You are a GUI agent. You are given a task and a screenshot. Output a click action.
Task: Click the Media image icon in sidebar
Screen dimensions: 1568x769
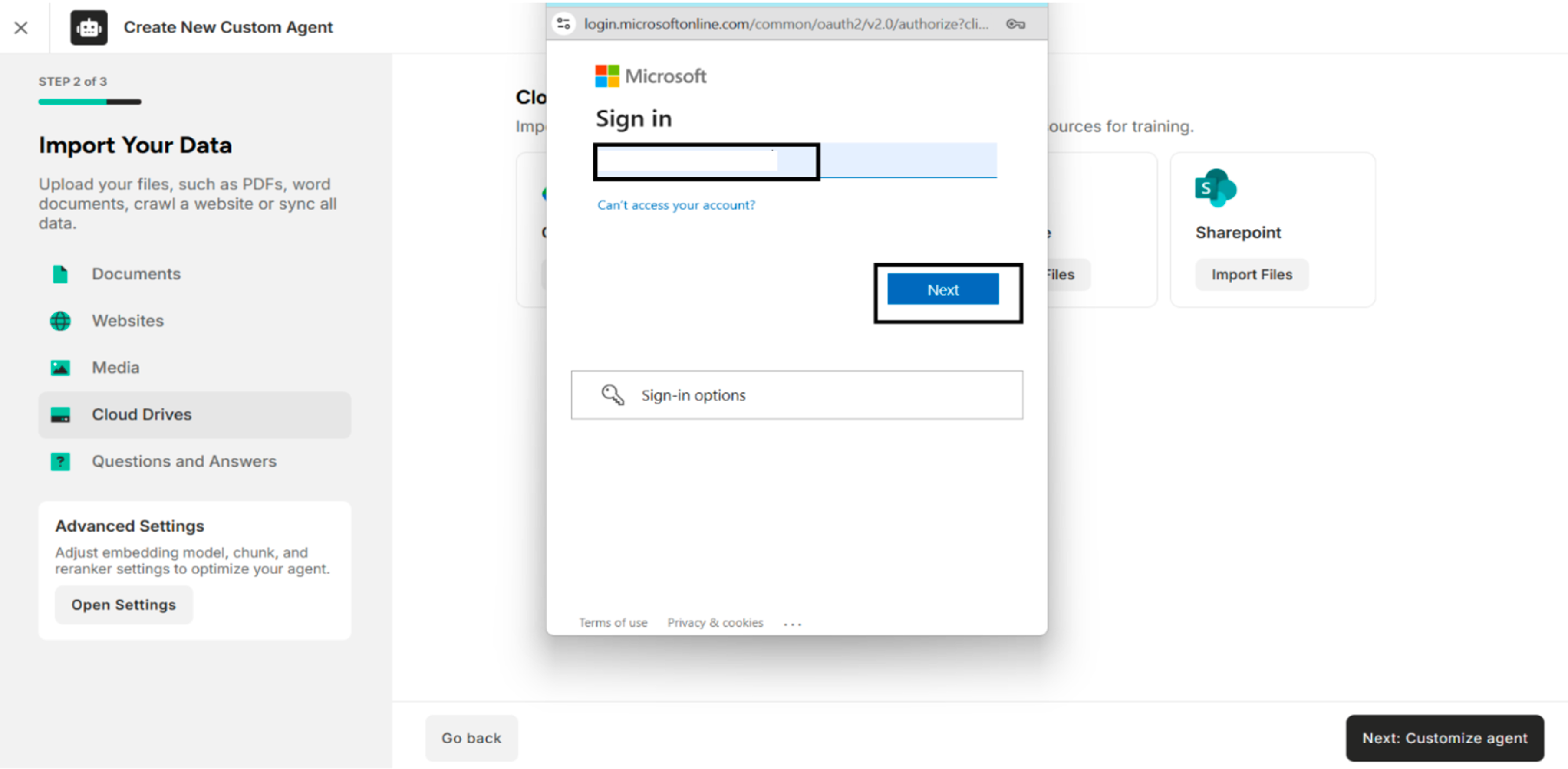point(59,368)
